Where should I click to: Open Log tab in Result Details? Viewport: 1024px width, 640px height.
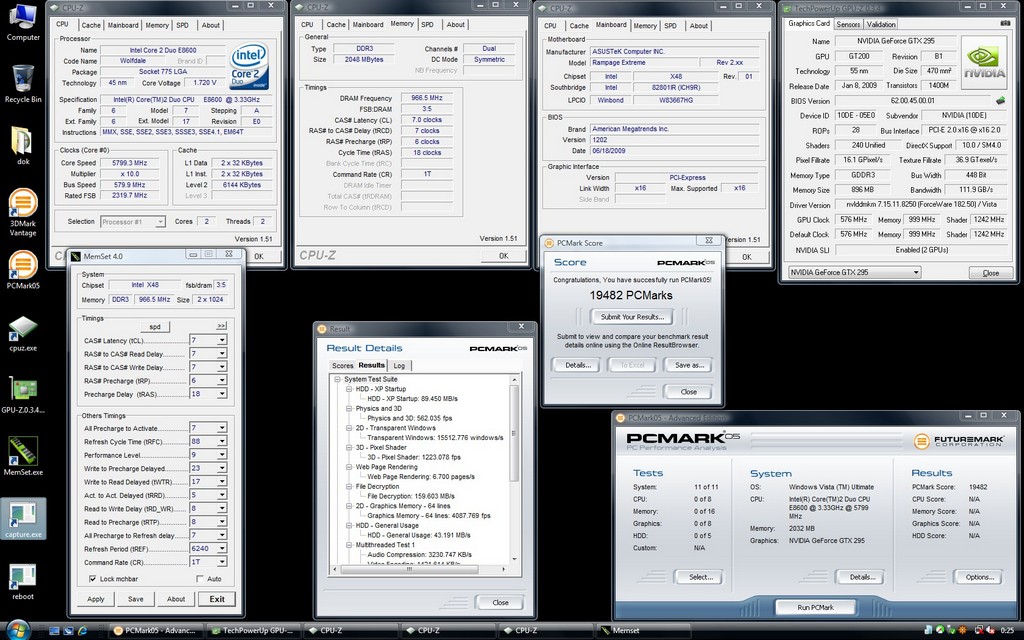pos(399,366)
